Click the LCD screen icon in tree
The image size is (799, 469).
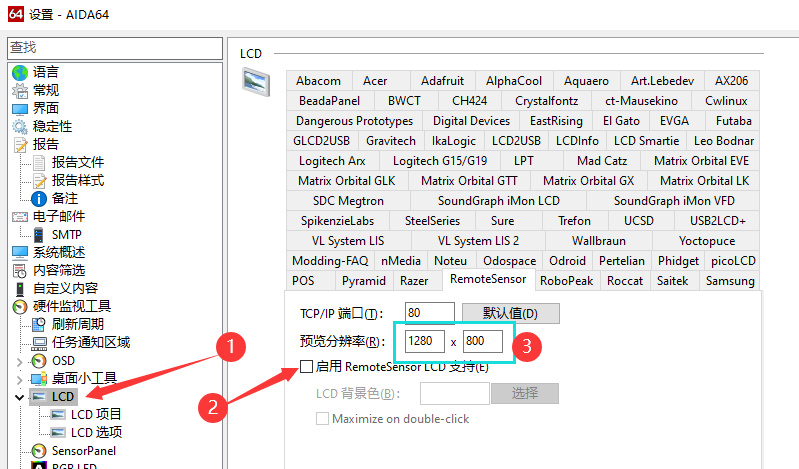pyautogui.click(x=39, y=397)
